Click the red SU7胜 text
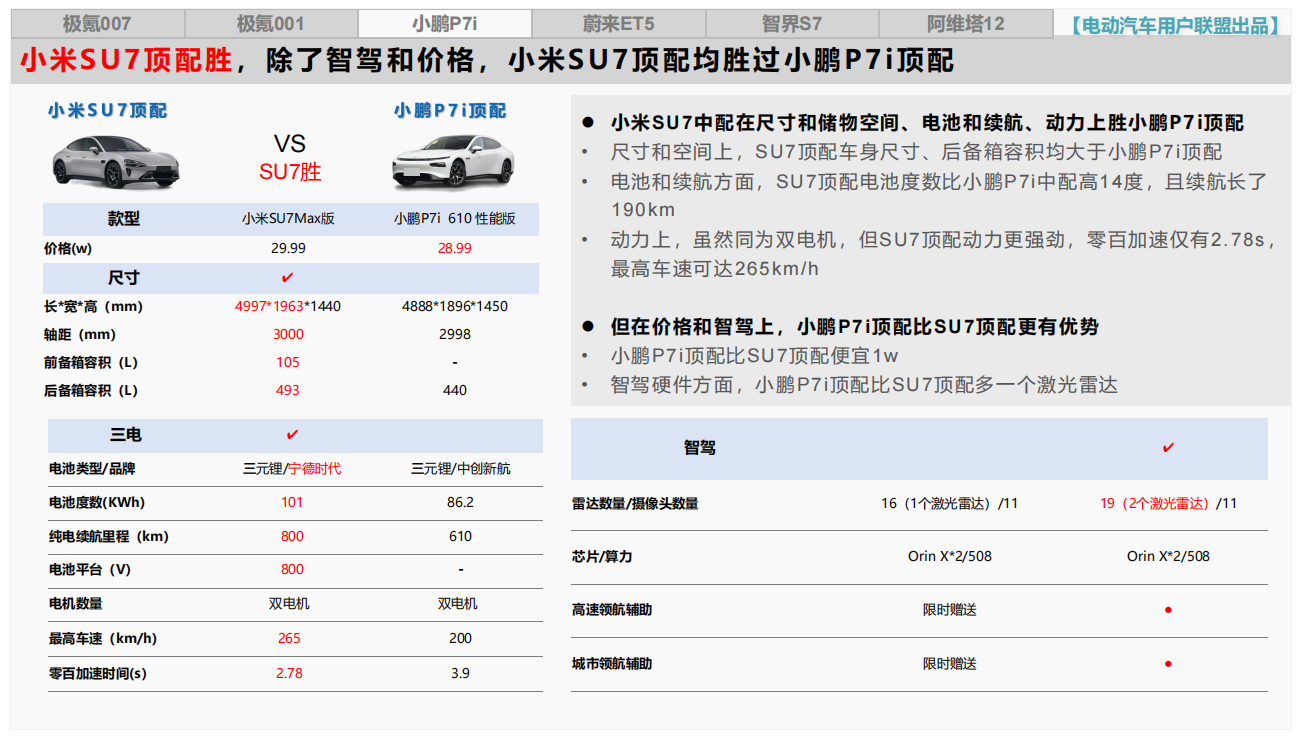The width and height of the screenshot is (1304, 744). pyautogui.click(x=290, y=172)
